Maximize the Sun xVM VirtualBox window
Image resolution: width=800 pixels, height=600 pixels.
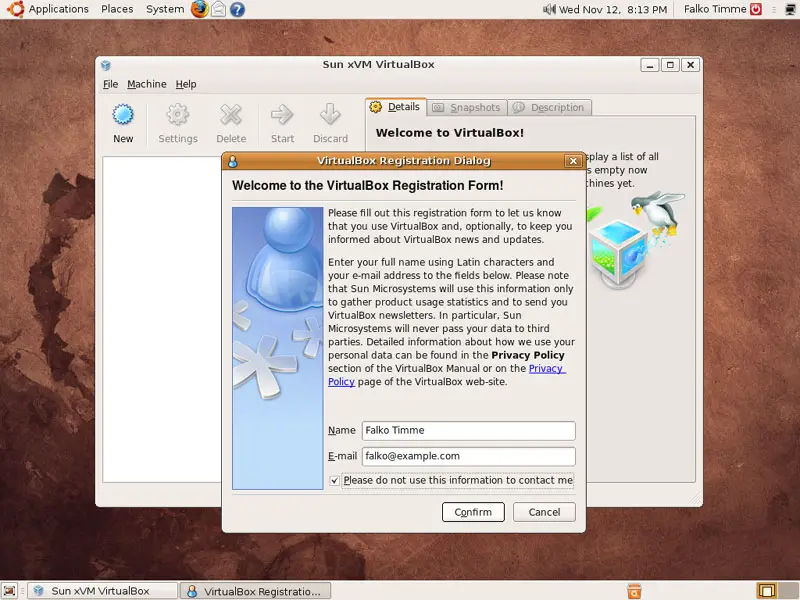click(670, 65)
